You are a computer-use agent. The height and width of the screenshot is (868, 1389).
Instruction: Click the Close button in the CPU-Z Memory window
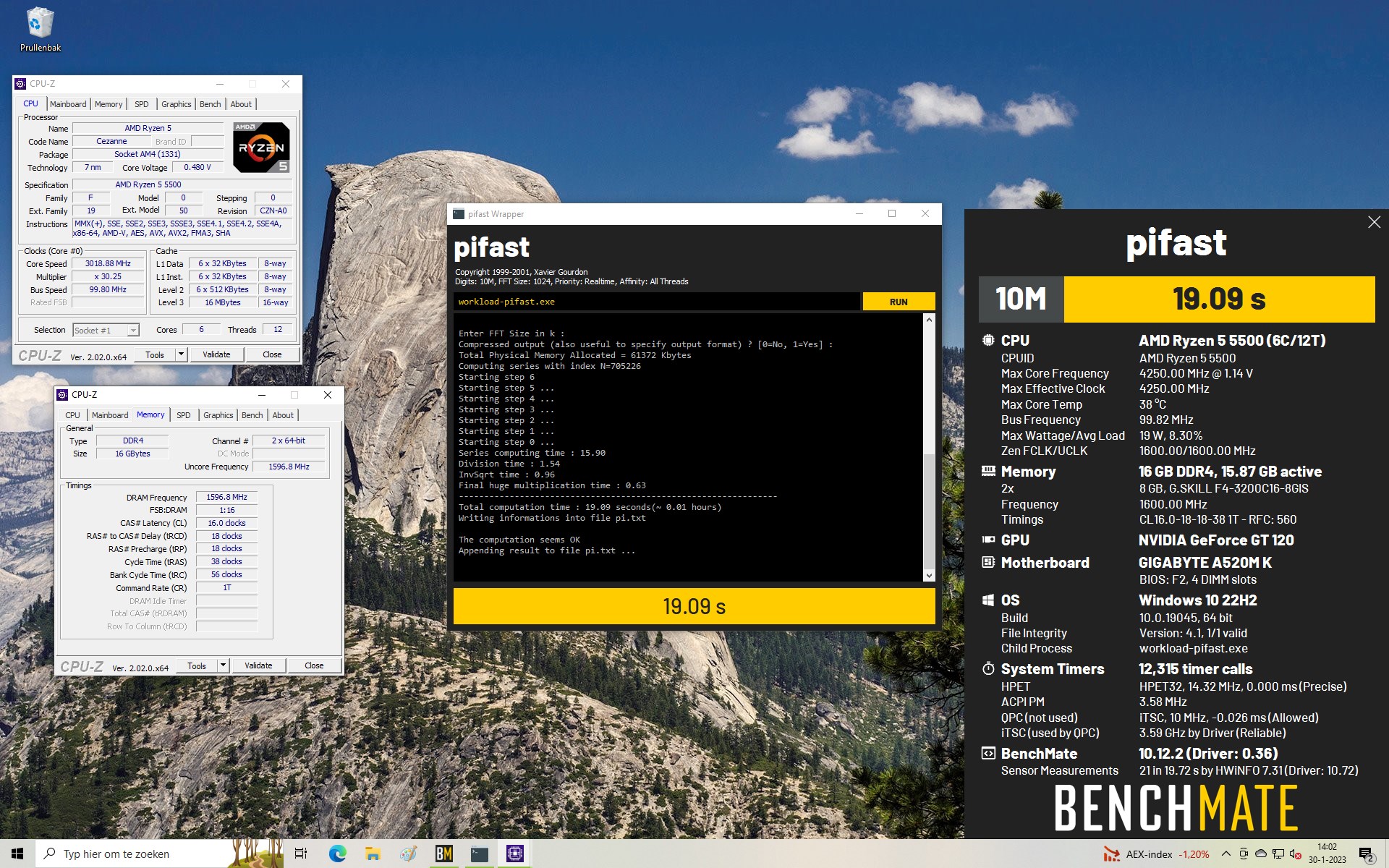pos(314,665)
